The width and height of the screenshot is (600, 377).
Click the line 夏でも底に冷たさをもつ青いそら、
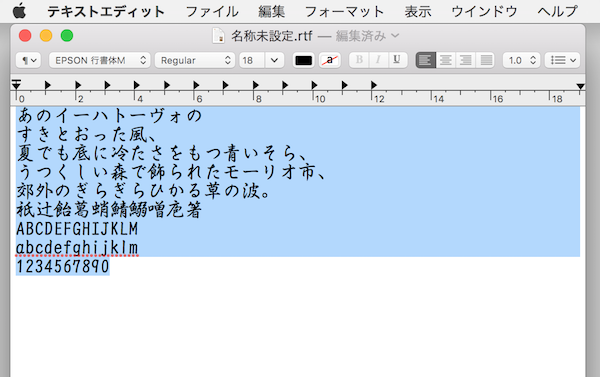pos(163,153)
